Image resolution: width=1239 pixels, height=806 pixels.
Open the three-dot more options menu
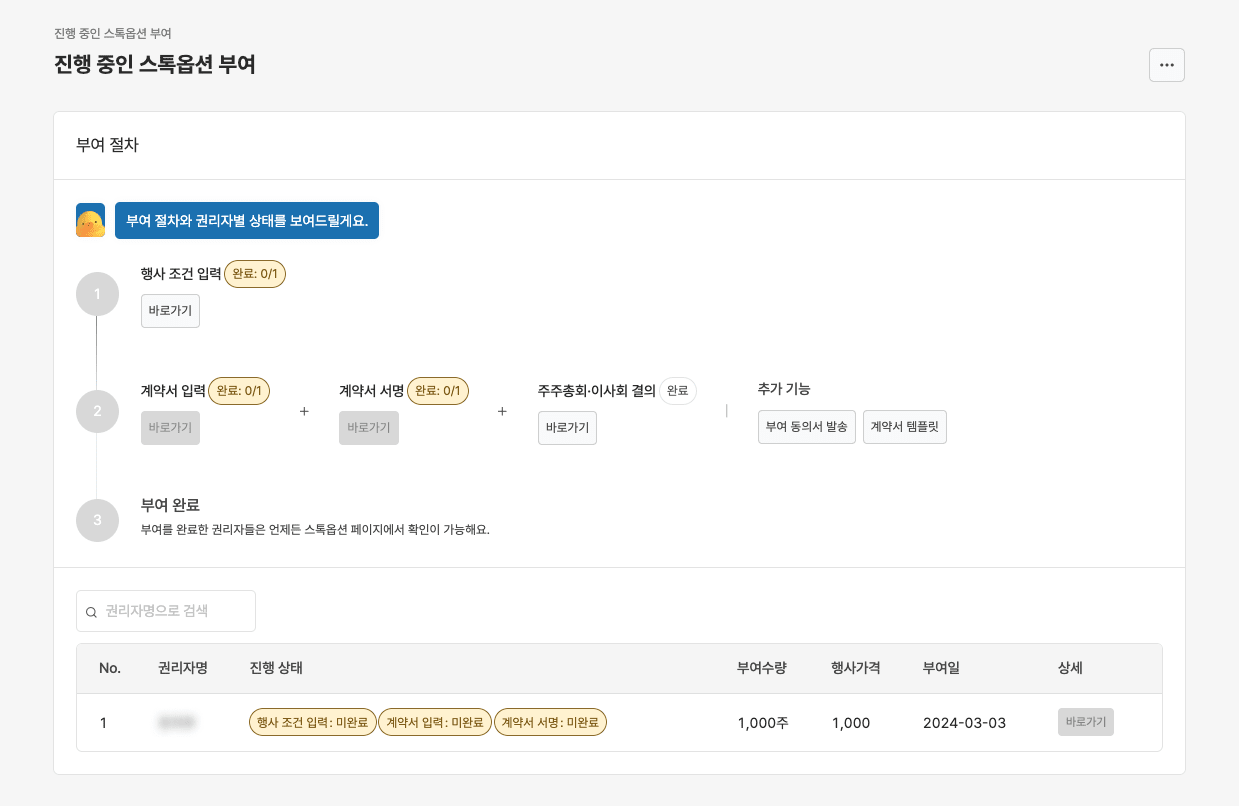click(1166, 65)
